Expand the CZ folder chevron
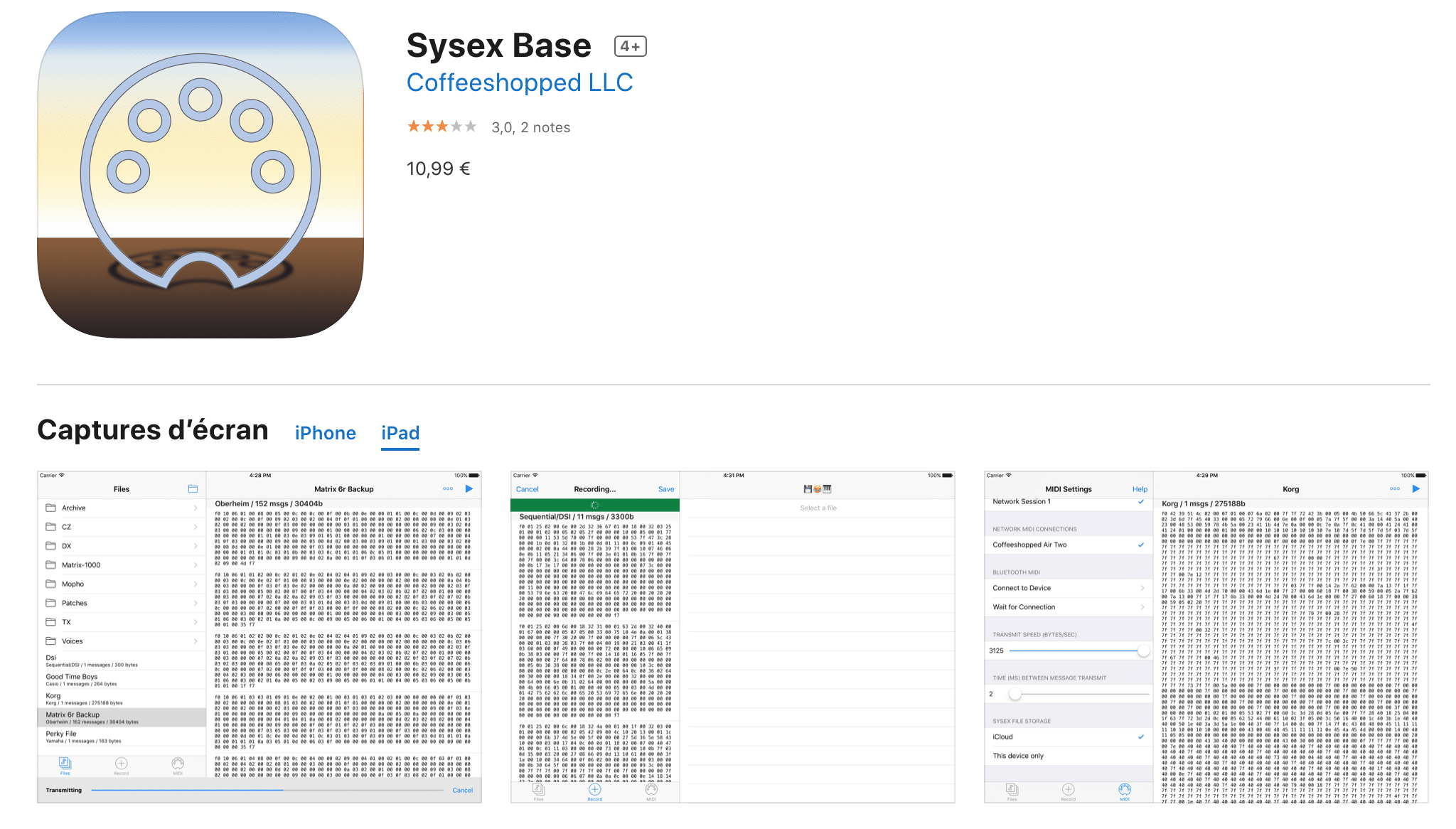 point(196,527)
